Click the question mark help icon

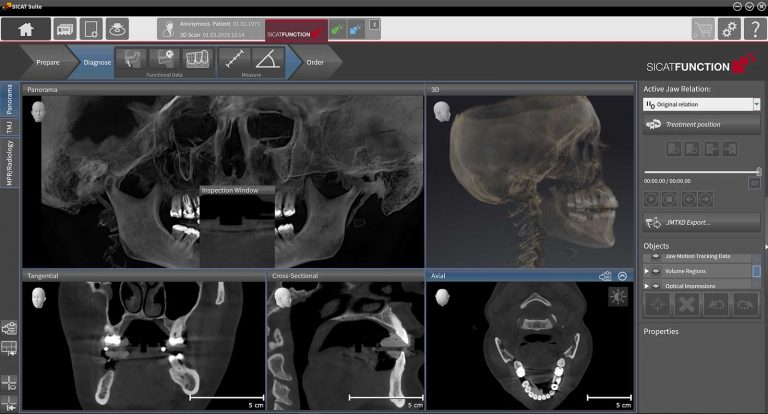(754, 29)
